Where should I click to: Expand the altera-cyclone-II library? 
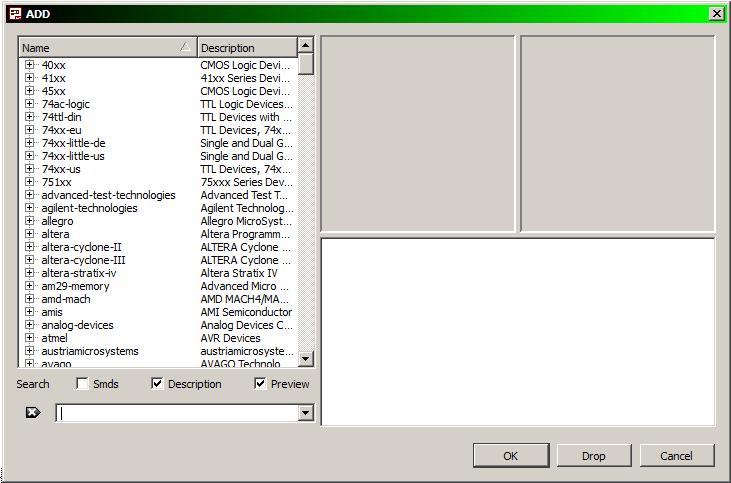tap(29, 247)
